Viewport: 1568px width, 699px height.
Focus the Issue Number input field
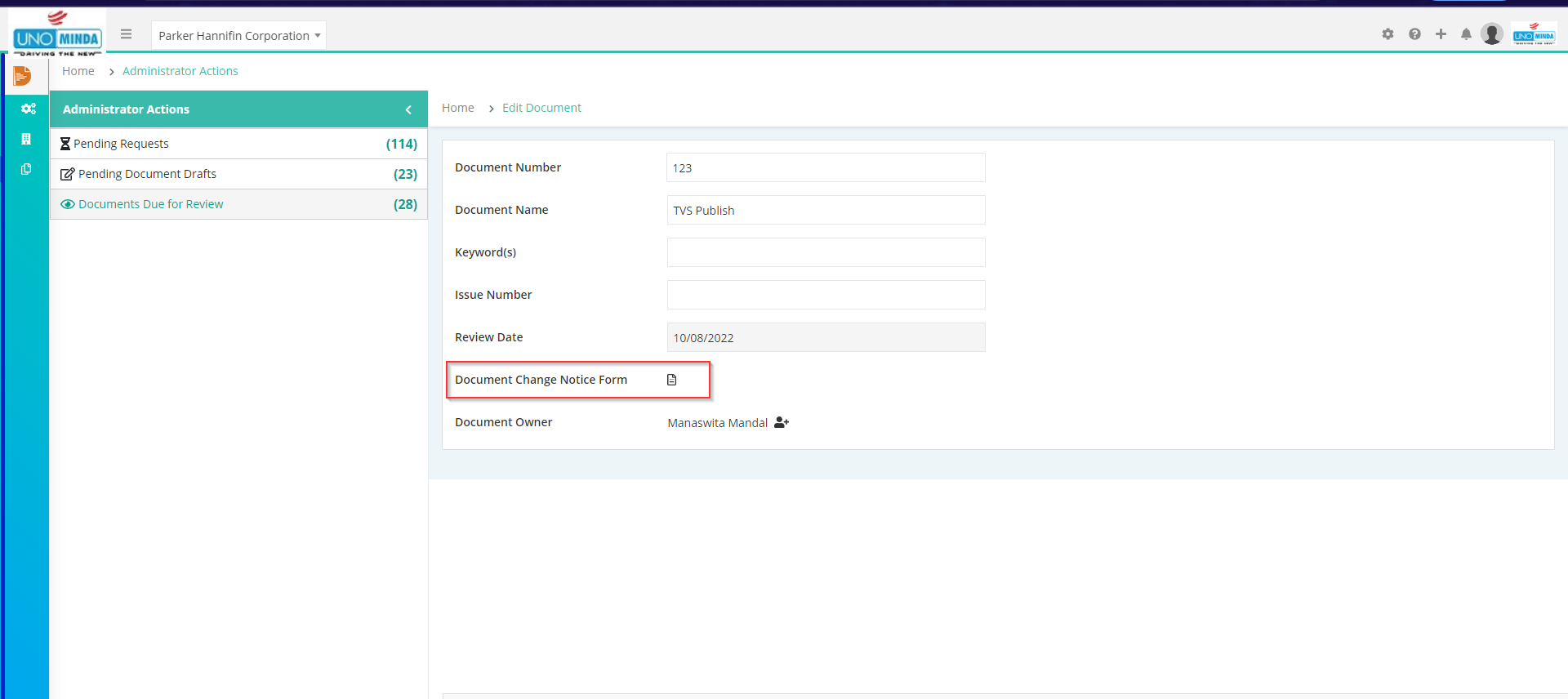coord(826,295)
